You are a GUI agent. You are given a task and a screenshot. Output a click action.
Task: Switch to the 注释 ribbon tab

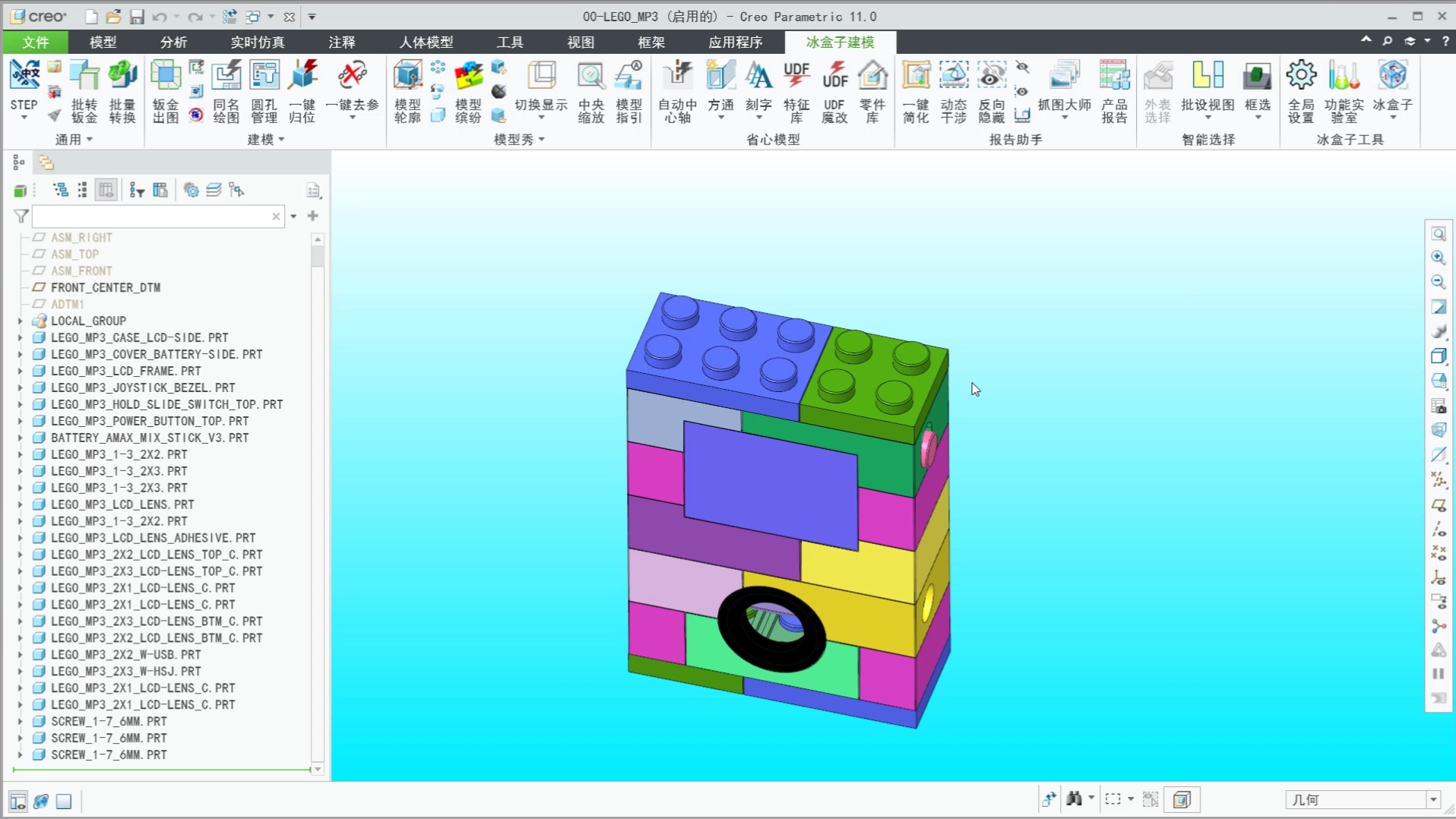342,42
